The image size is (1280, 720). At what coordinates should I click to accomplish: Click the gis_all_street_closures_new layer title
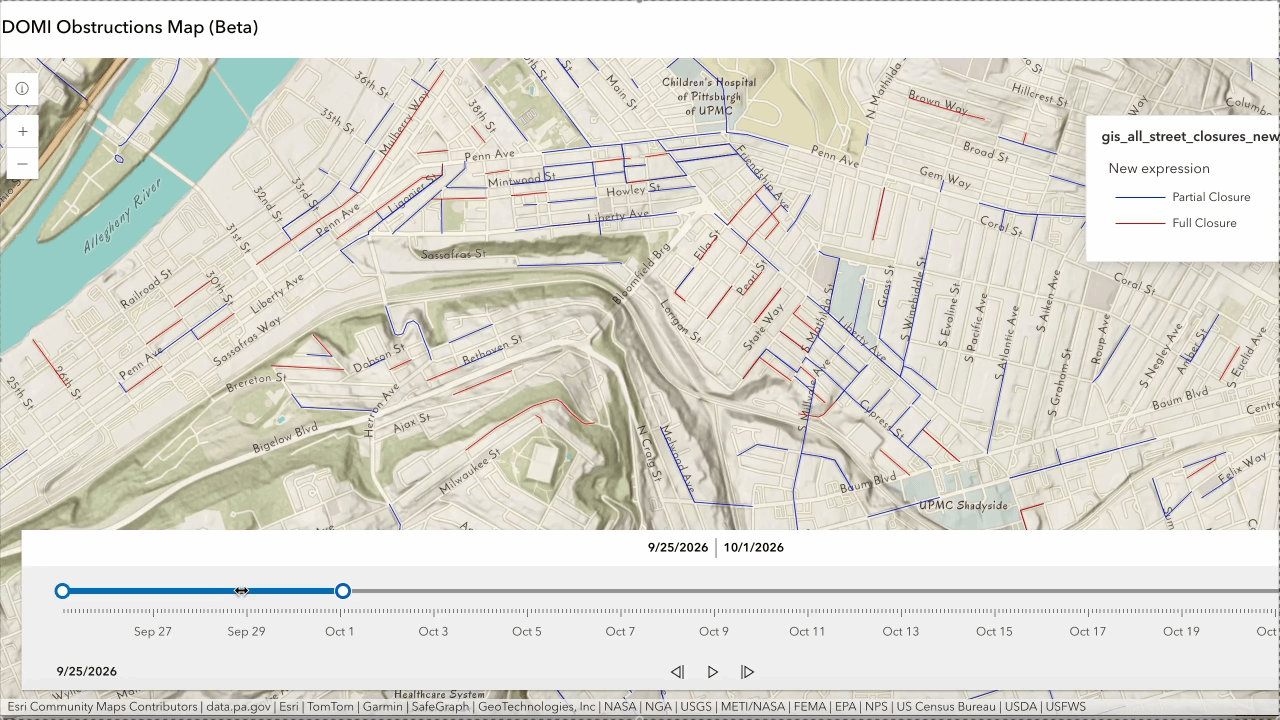[1190, 136]
